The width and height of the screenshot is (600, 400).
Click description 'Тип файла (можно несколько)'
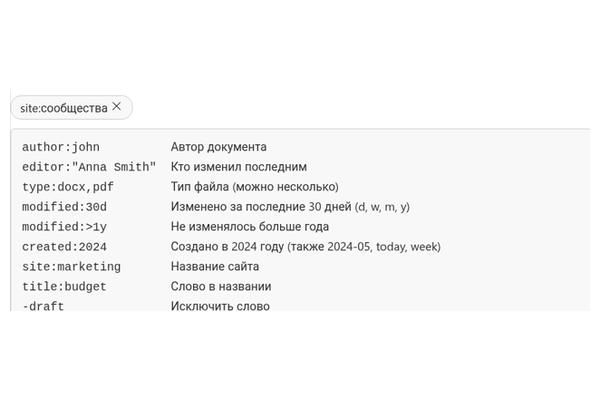255,187
